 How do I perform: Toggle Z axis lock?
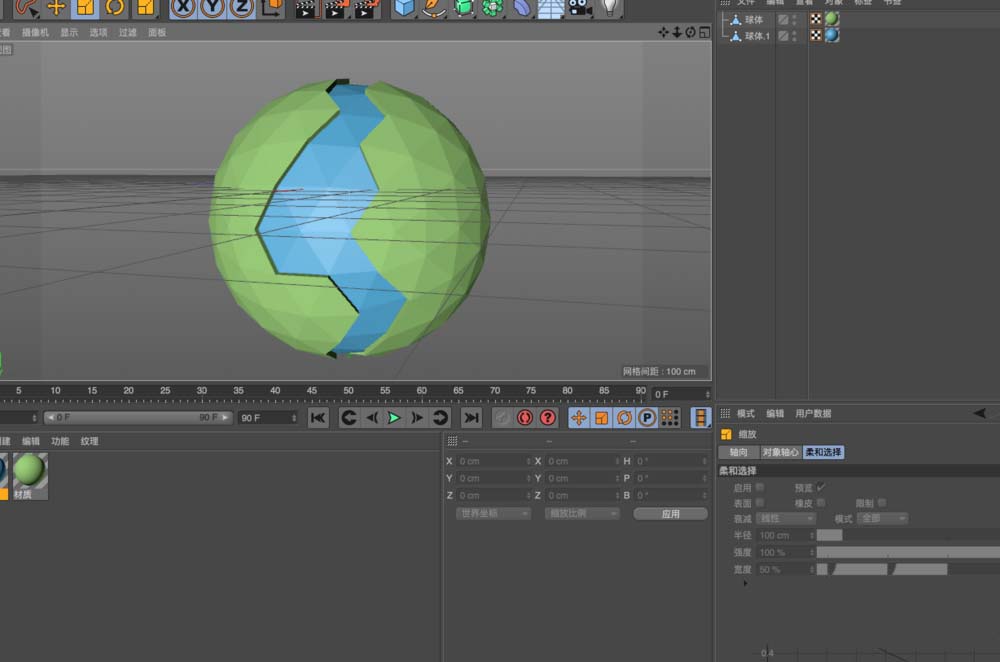point(242,8)
